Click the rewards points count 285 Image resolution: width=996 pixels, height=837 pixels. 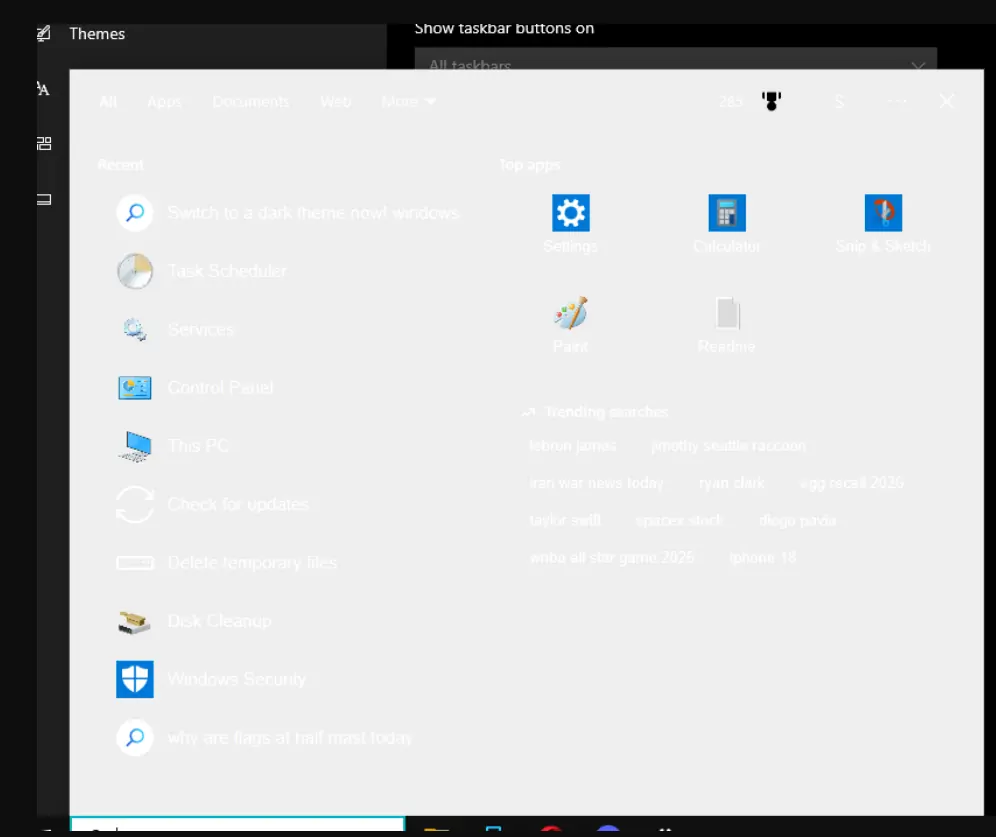730,102
